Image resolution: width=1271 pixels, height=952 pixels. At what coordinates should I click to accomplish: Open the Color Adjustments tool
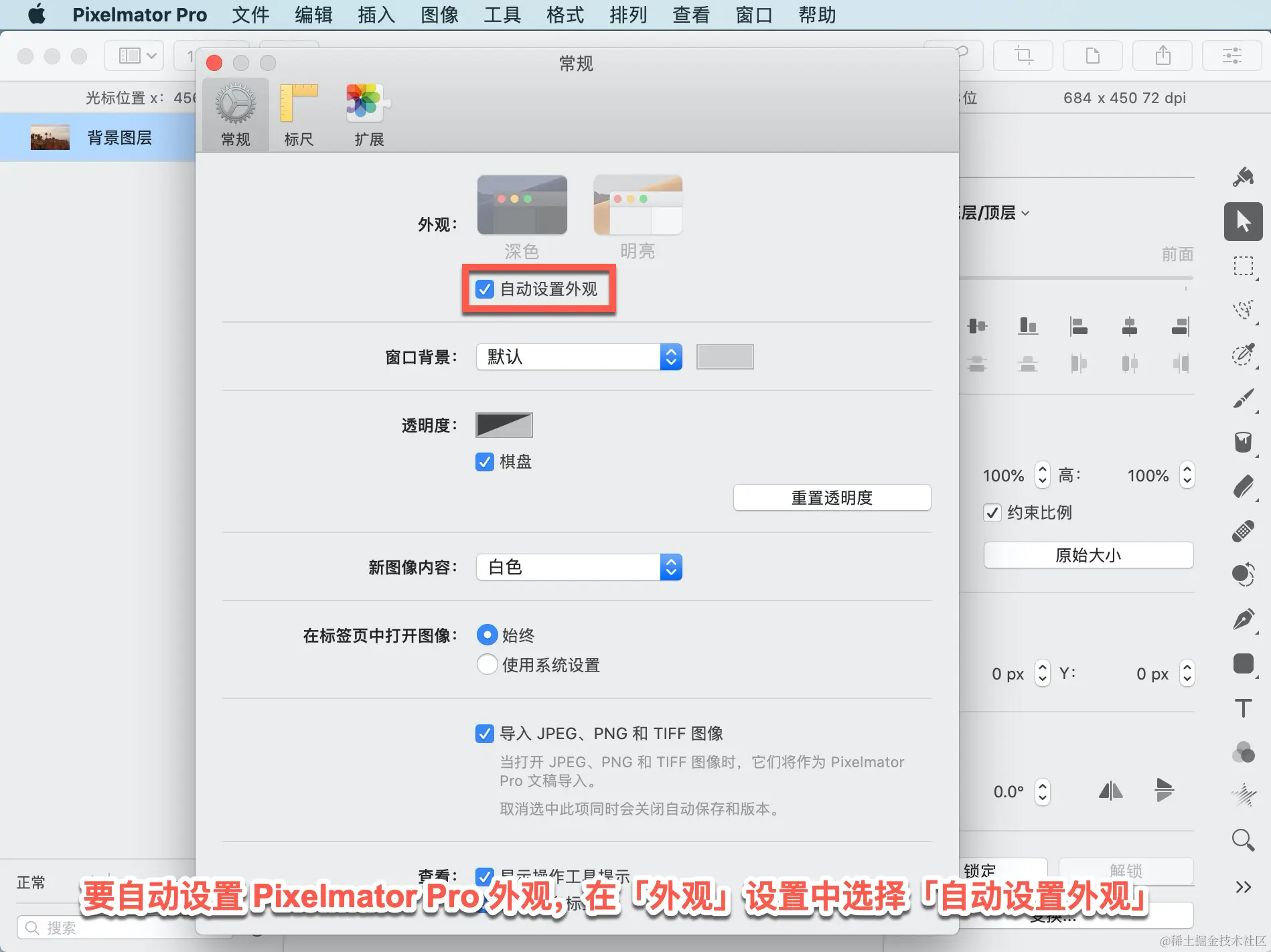pos(1243,752)
